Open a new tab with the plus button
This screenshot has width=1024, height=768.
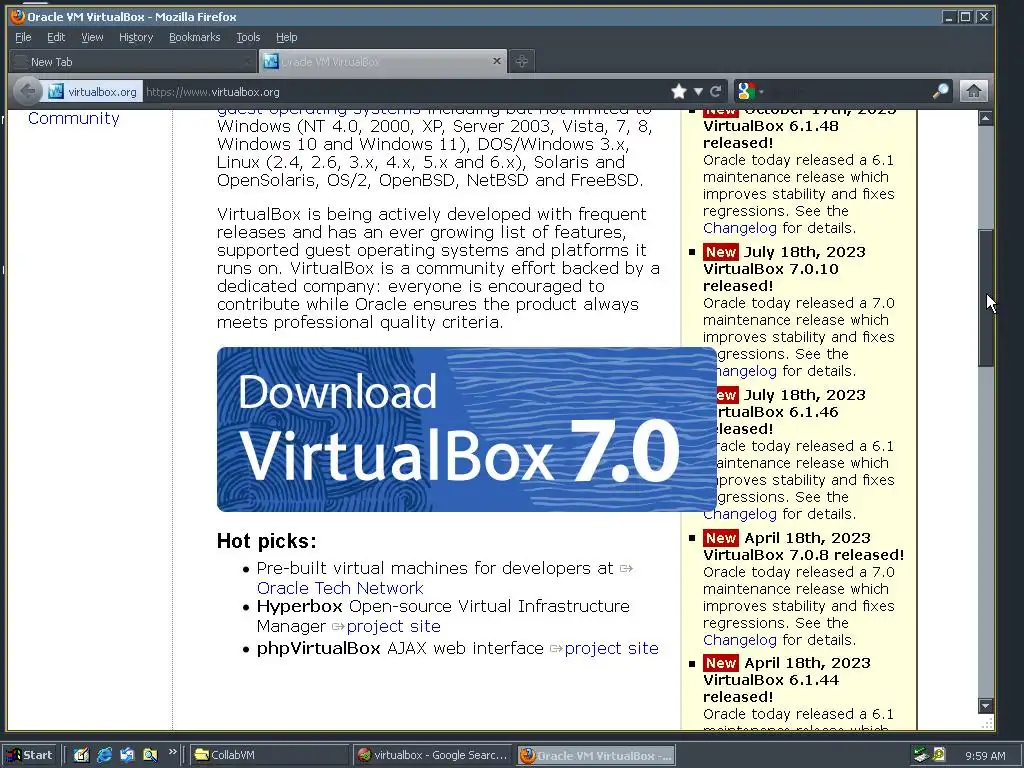521,61
